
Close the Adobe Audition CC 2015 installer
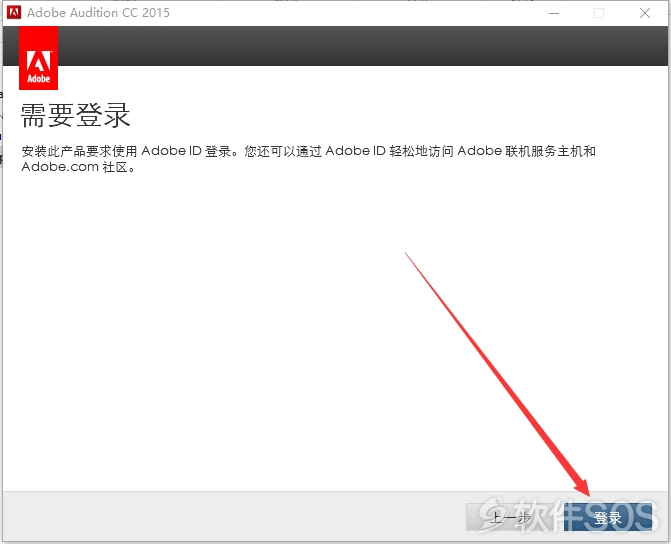tap(645, 13)
